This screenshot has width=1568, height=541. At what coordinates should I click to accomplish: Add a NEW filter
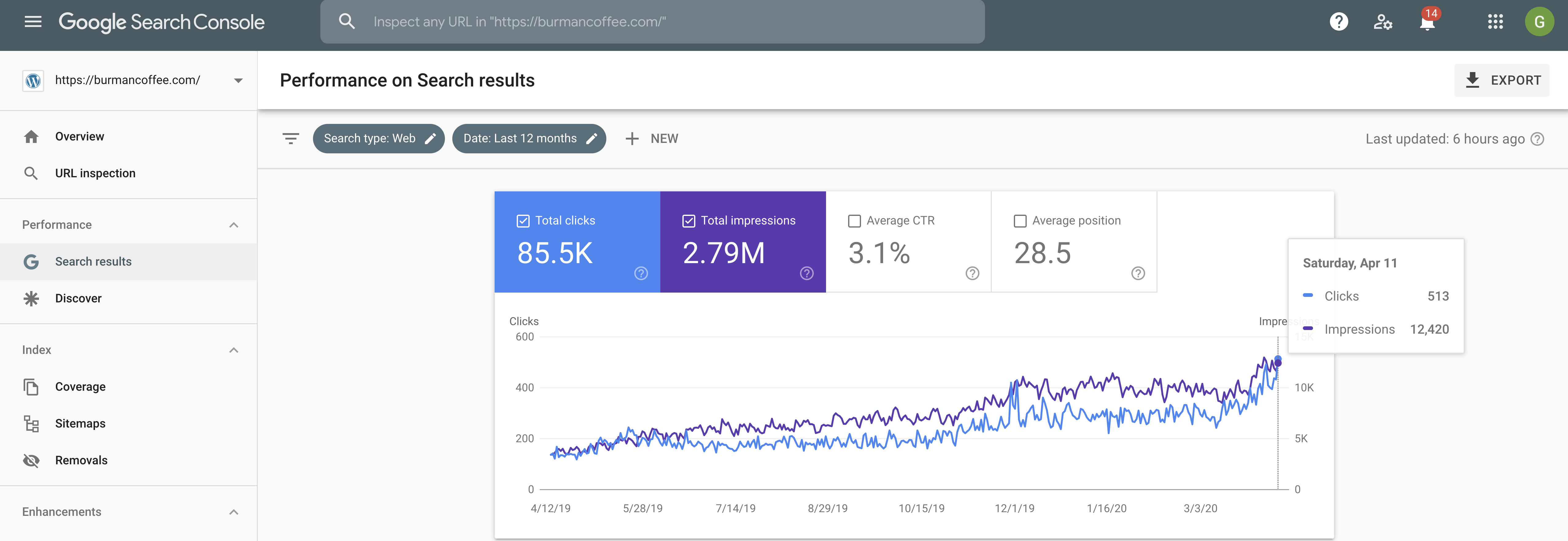pos(651,139)
